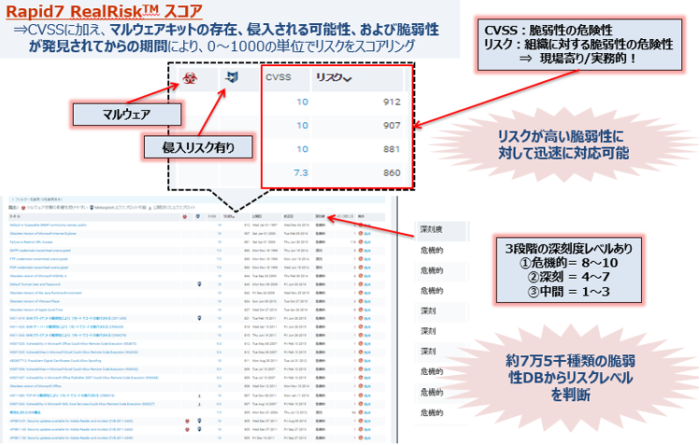Click the malware legend icon above the table

point(23,208)
